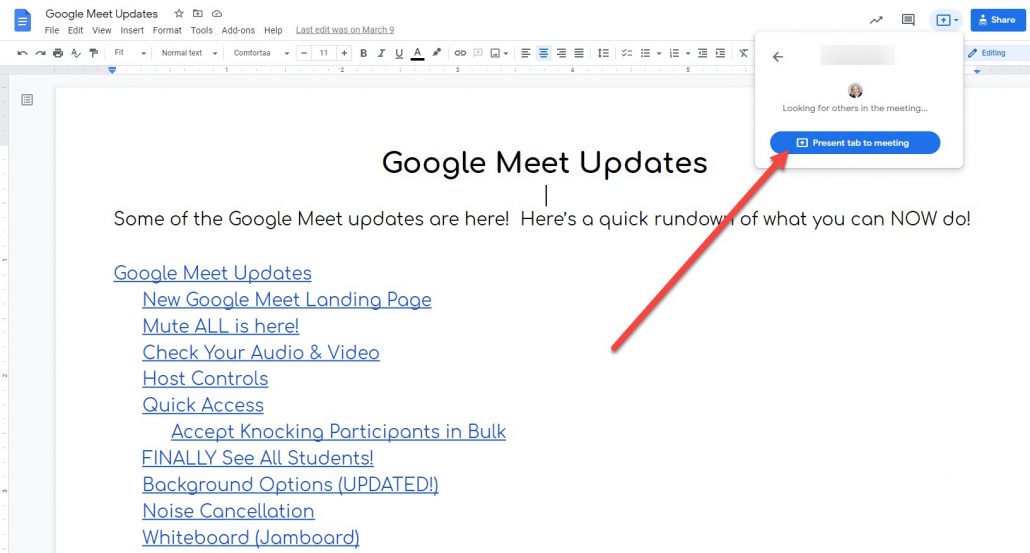Click the blue Share button
The image size is (1030, 553).
pos(998,20)
